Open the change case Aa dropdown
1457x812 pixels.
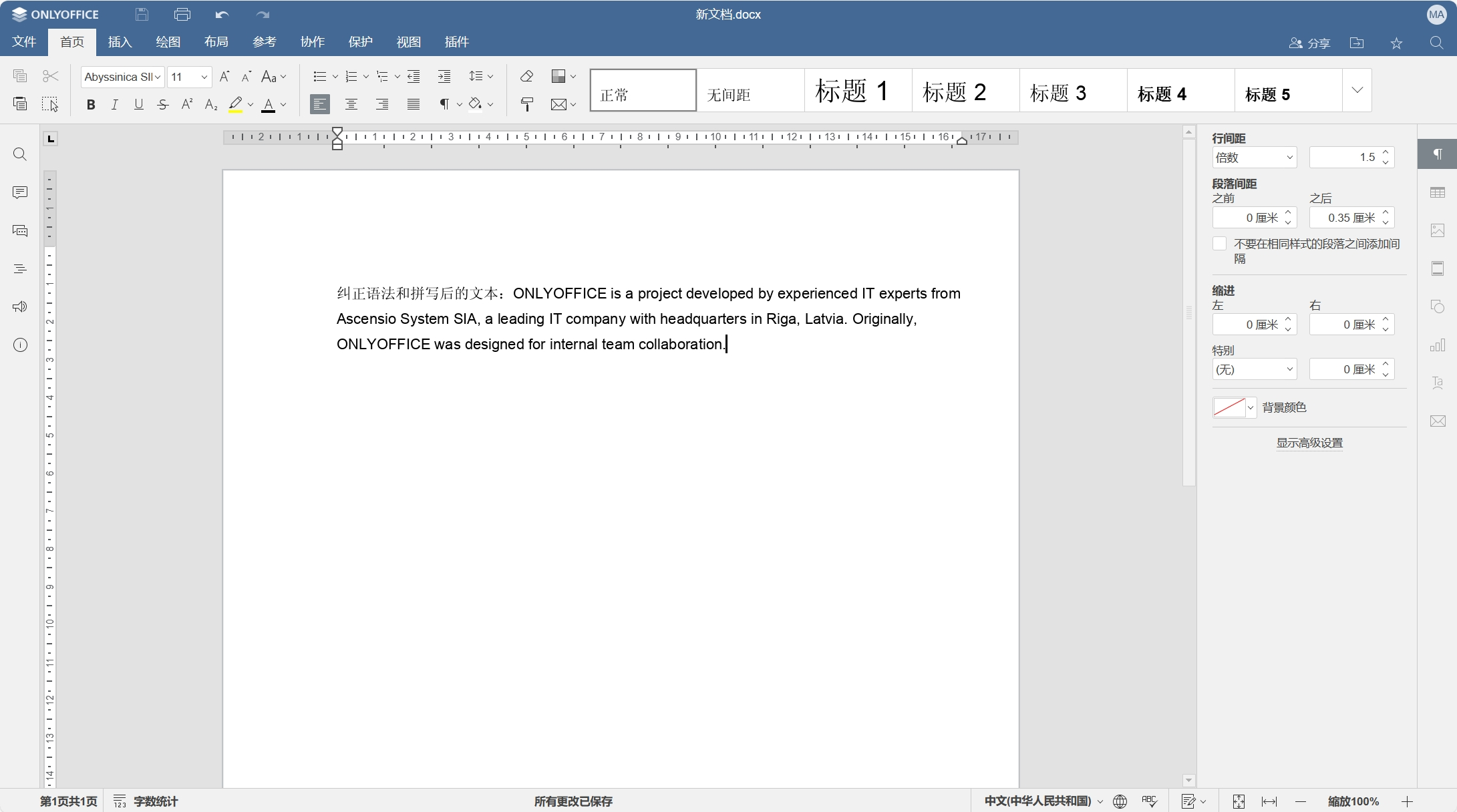pos(273,77)
